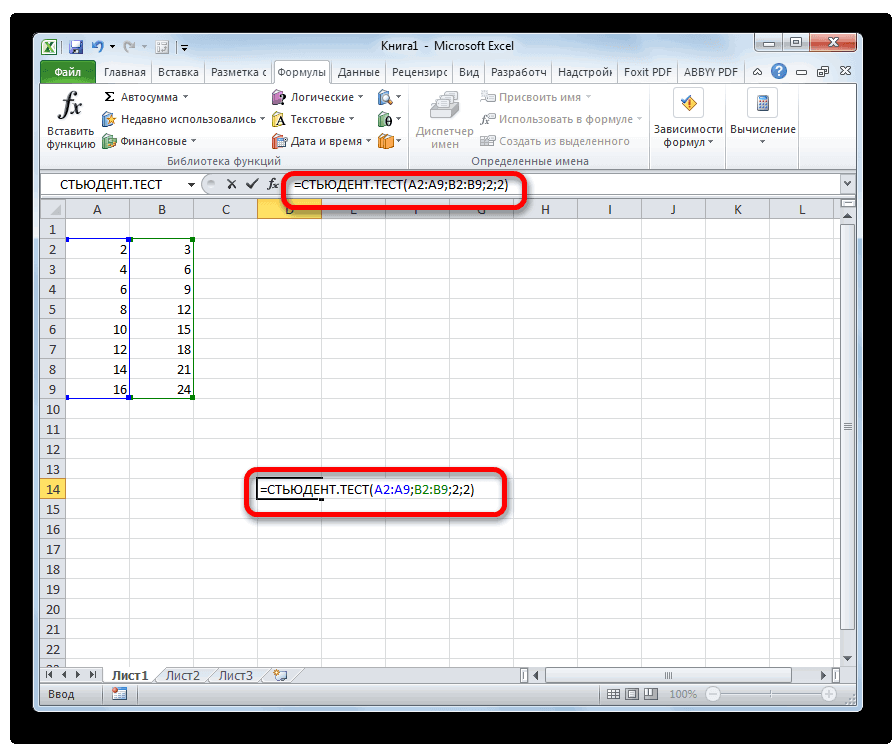Open Текстовые functions category
Screen dimensions: 896x745
(x=313, y=119)
